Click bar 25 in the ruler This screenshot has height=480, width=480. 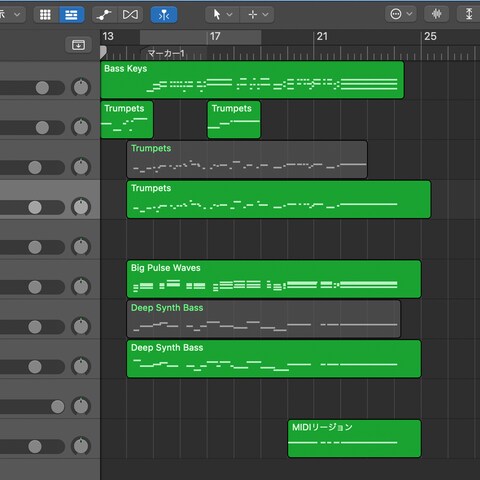[430, 36]
